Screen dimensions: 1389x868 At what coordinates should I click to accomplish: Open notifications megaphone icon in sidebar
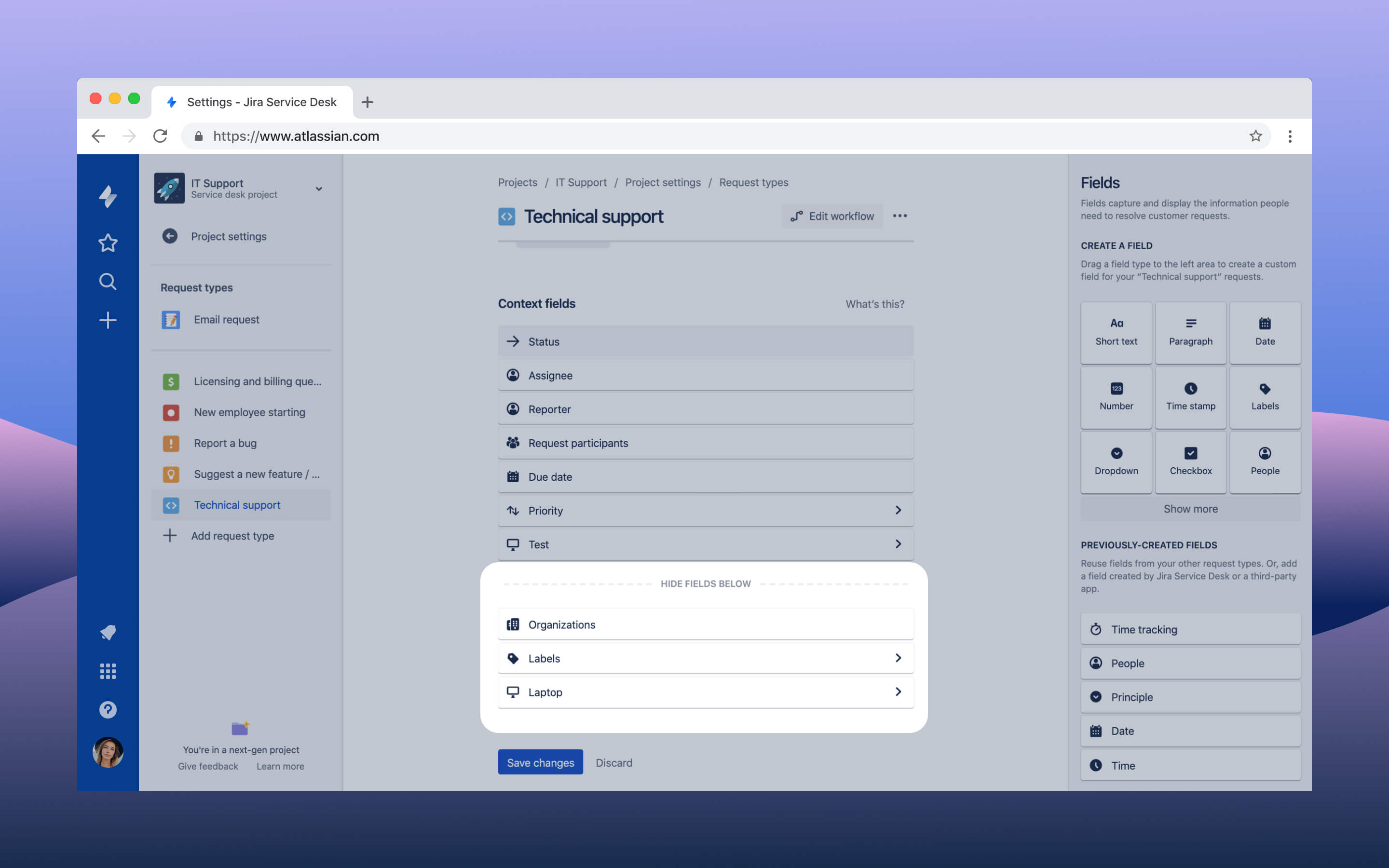tap(108, 632)
